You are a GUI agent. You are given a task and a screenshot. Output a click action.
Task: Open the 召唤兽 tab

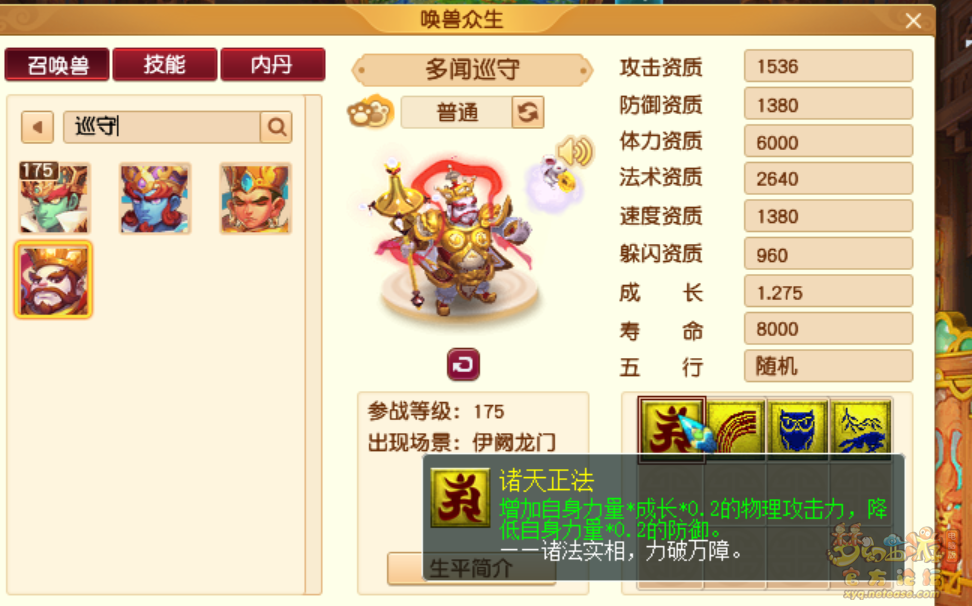[57, 64]
